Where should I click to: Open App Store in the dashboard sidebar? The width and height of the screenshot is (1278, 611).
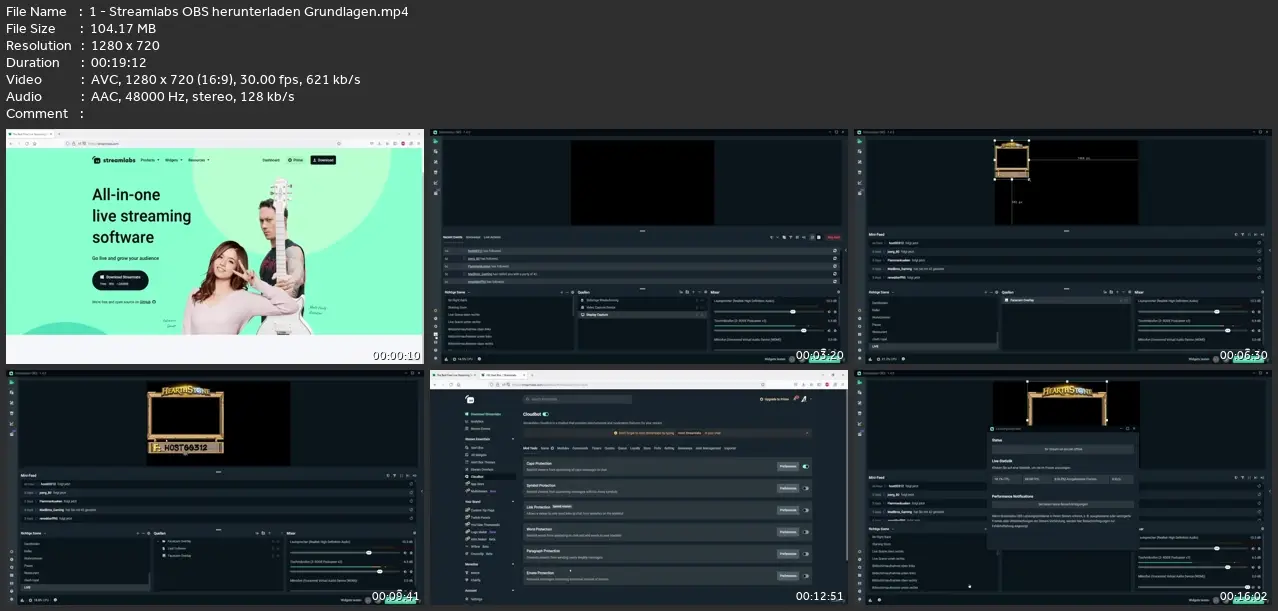click(477, 484)
